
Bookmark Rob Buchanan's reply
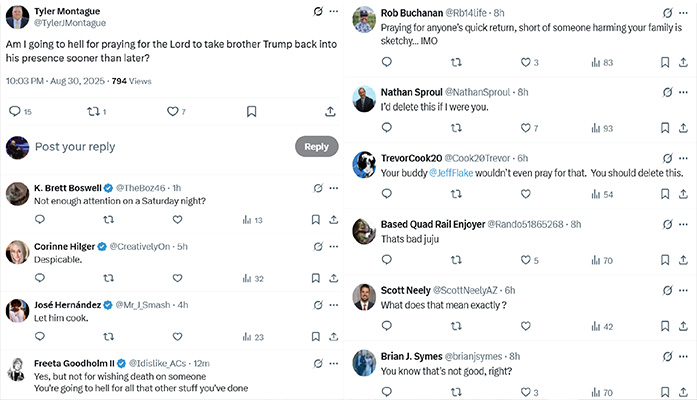pos(665,62)
